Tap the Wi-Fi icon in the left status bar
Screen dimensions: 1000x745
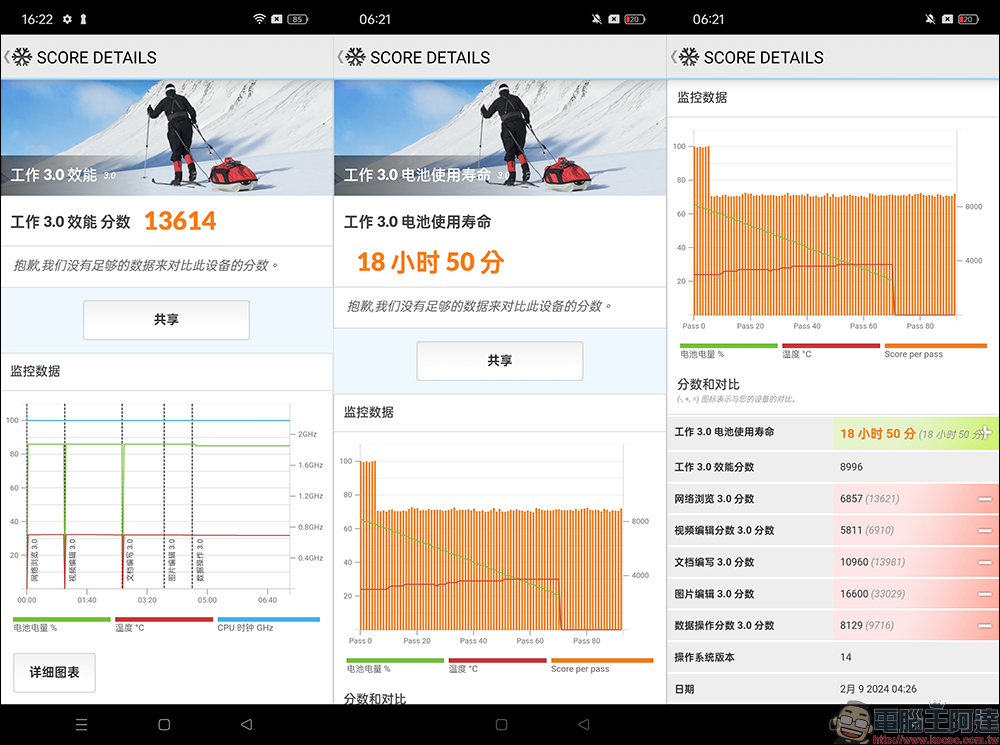(x=259, y=19)
